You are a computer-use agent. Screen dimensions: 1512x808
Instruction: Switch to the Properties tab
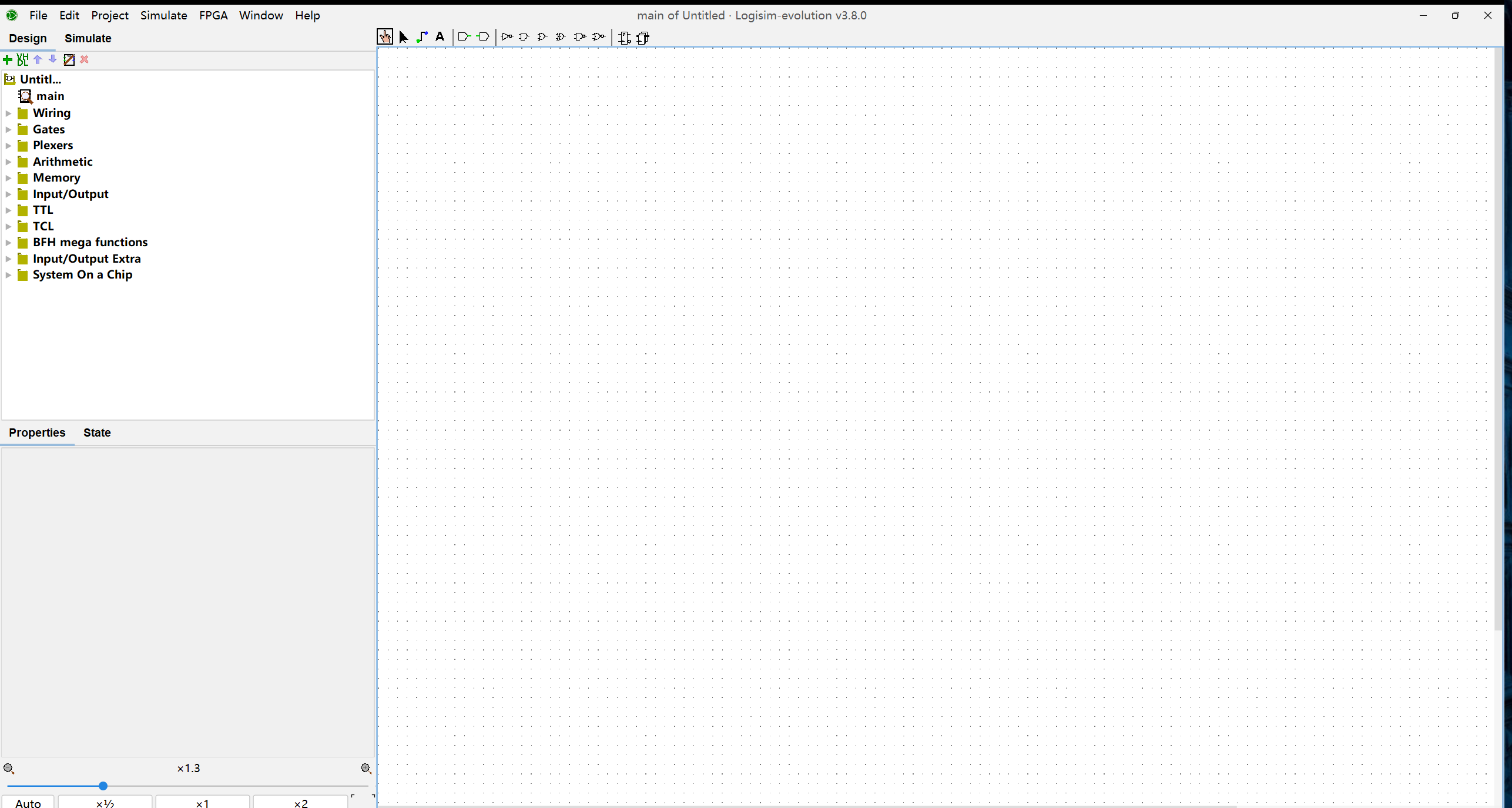37,433
